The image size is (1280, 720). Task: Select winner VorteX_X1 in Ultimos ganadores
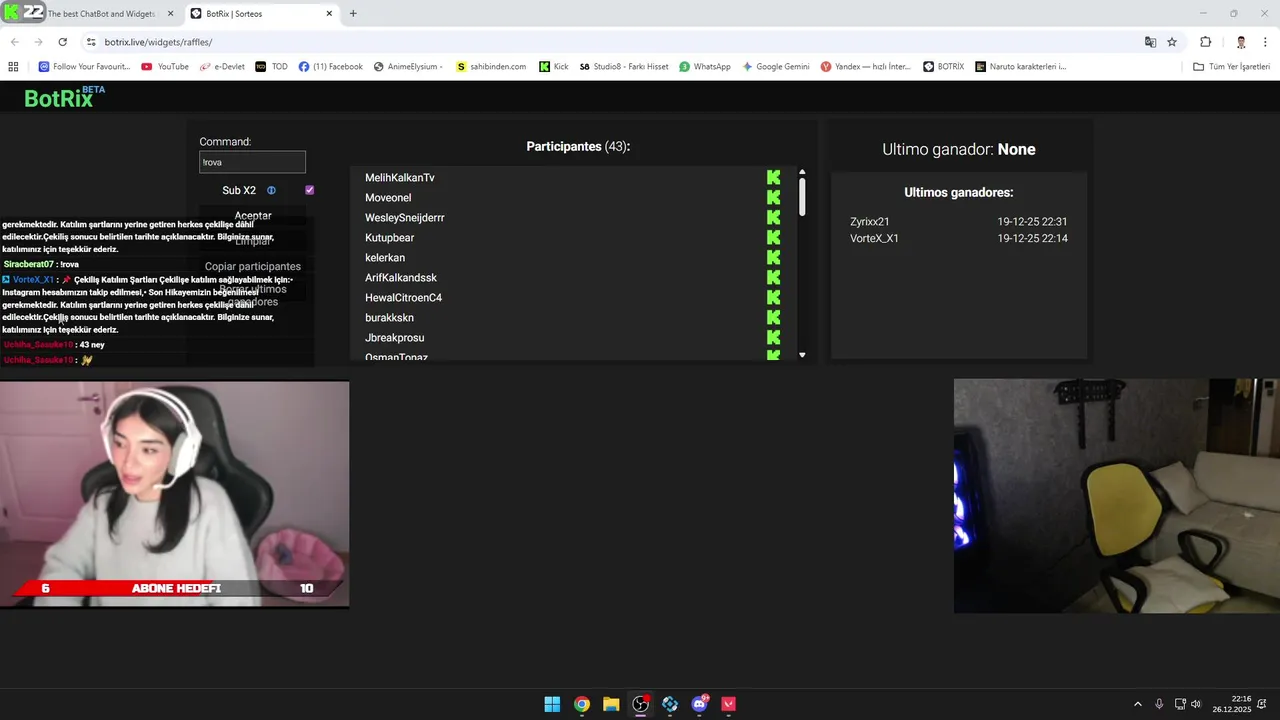[x=874, y=239]
